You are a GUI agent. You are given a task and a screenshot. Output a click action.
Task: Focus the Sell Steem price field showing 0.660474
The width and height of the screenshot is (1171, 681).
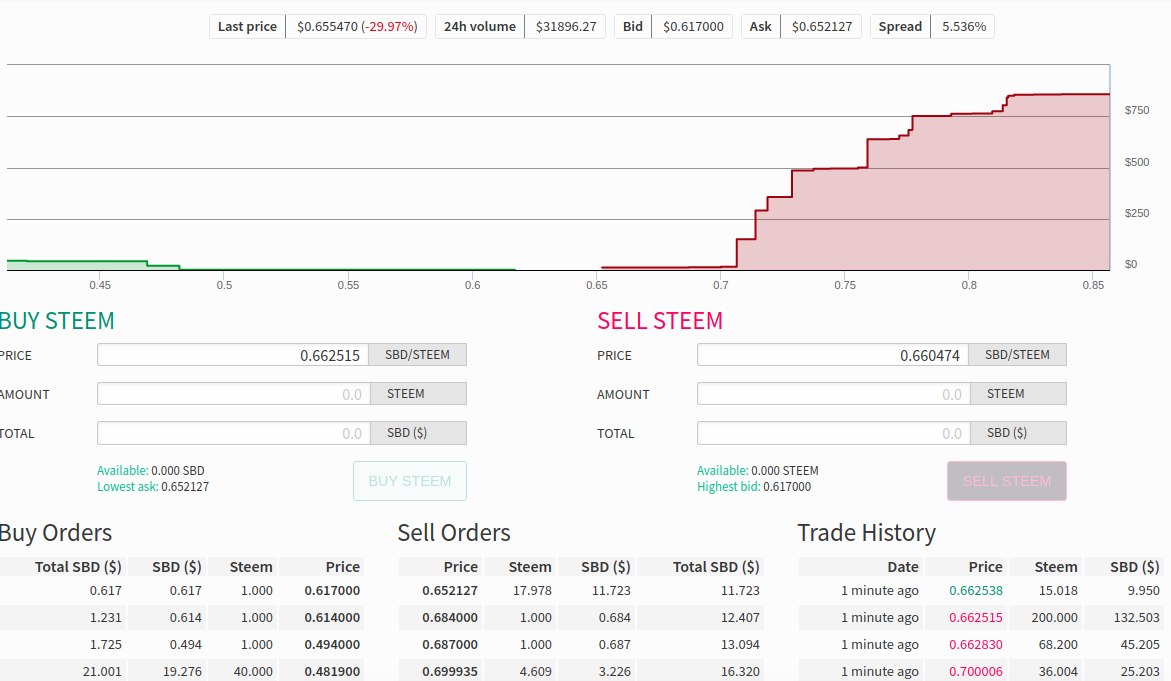click(833, 355)
